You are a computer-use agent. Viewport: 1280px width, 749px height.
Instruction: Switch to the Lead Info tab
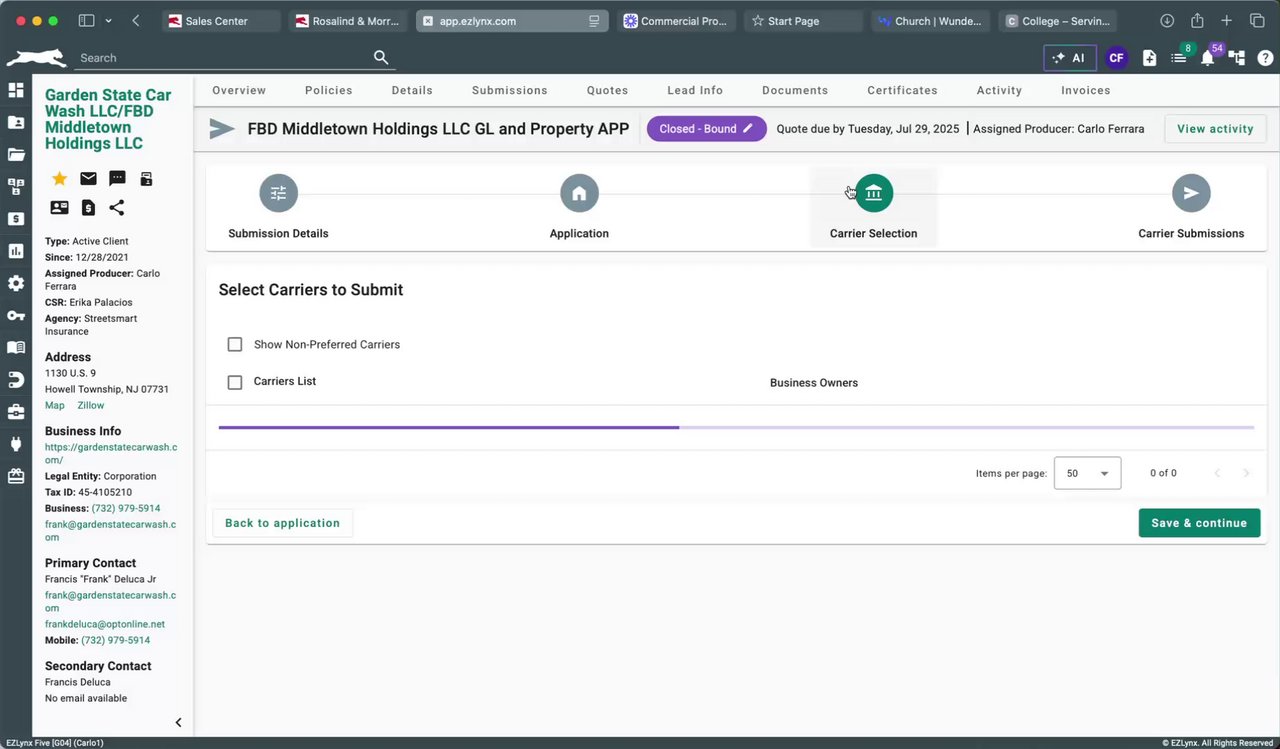[695, 90]
